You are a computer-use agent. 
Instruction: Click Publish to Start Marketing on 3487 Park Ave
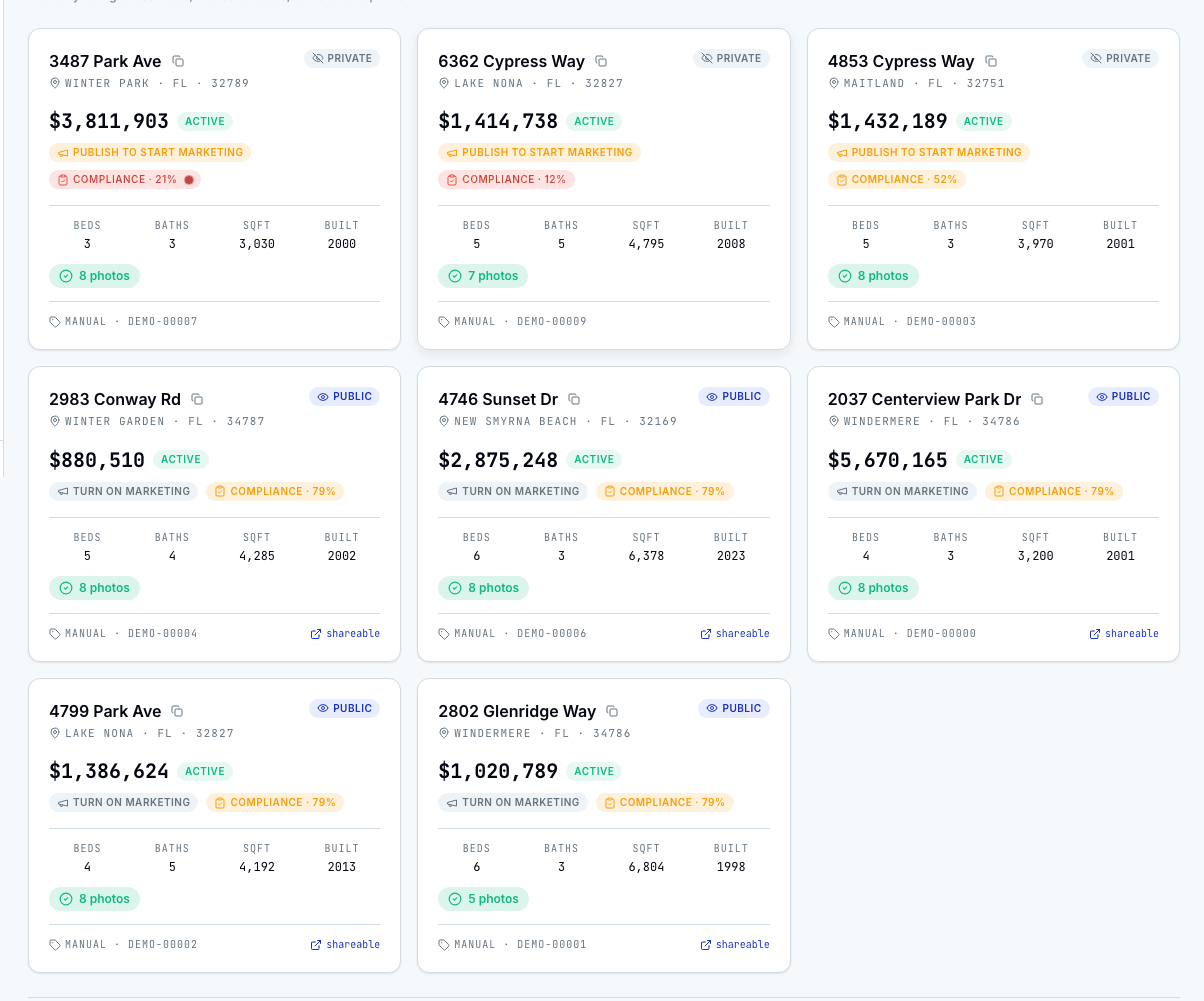(150, 152)
